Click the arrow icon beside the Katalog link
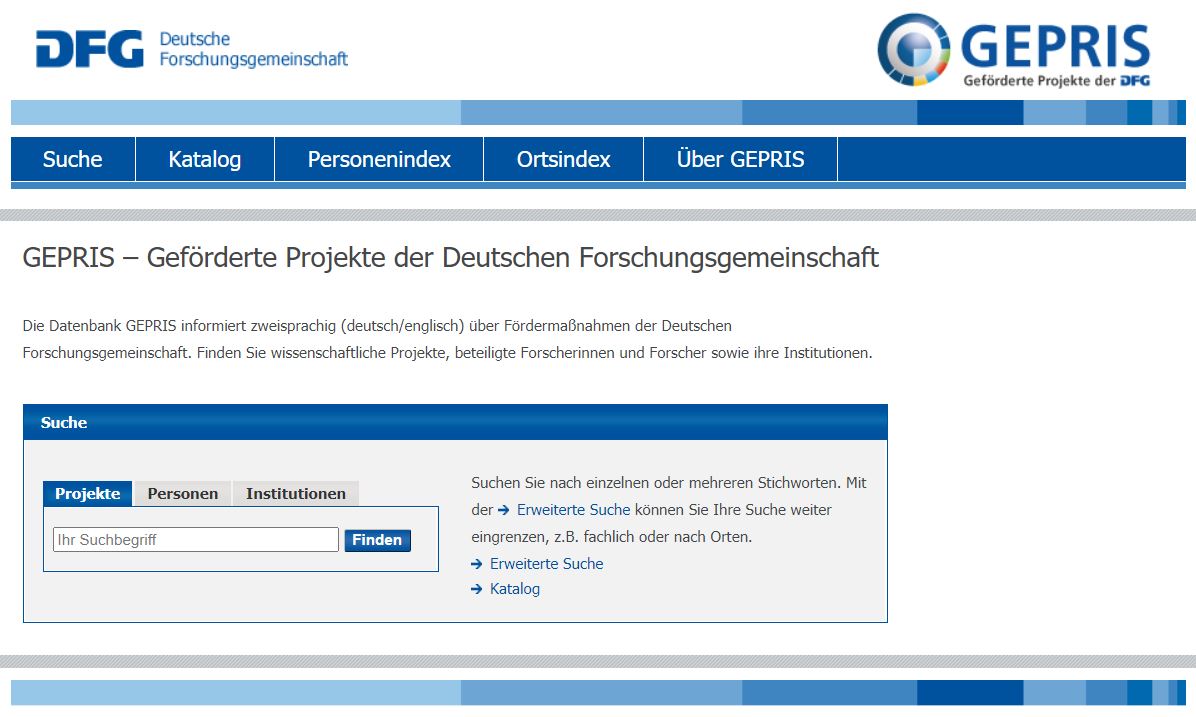Image resolution: width=1196 pixels, height=717 pixels. tap(477, 589)
